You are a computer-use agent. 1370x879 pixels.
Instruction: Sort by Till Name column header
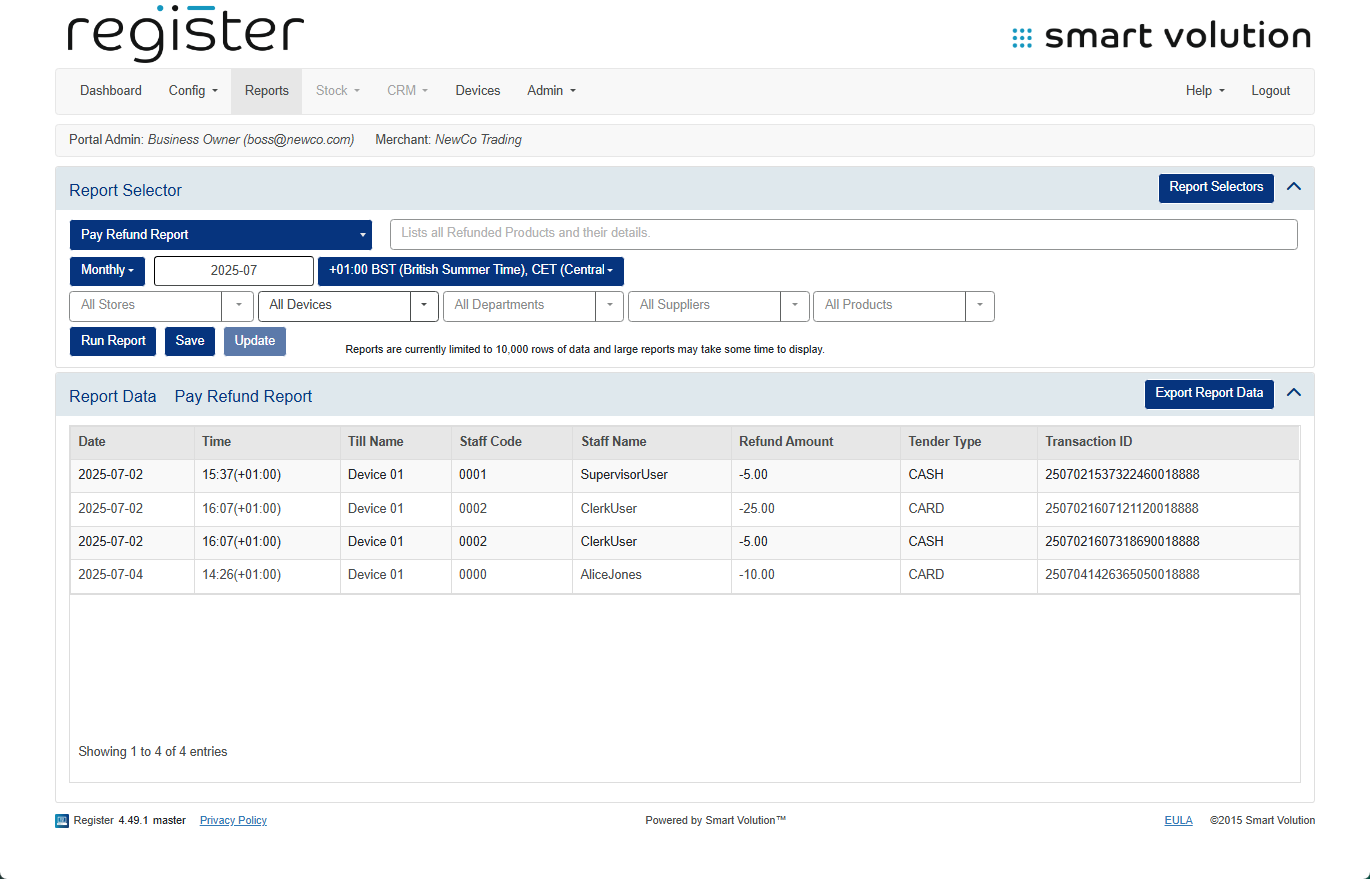coord(396,442)
